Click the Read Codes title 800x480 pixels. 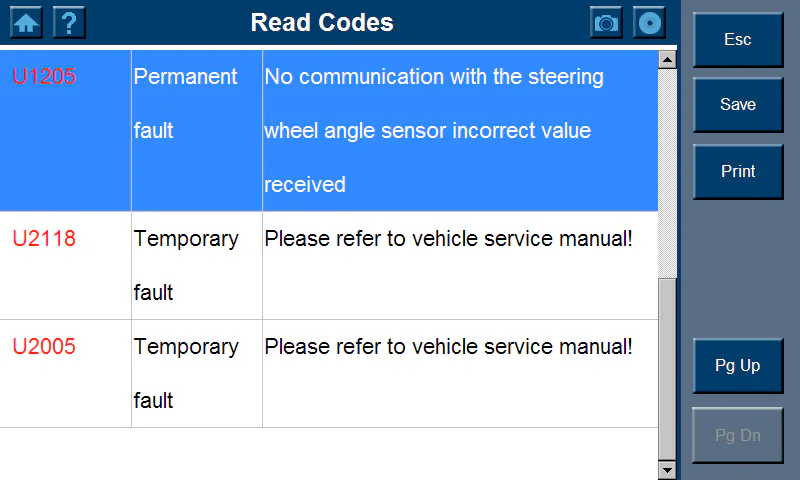(322, 22)
